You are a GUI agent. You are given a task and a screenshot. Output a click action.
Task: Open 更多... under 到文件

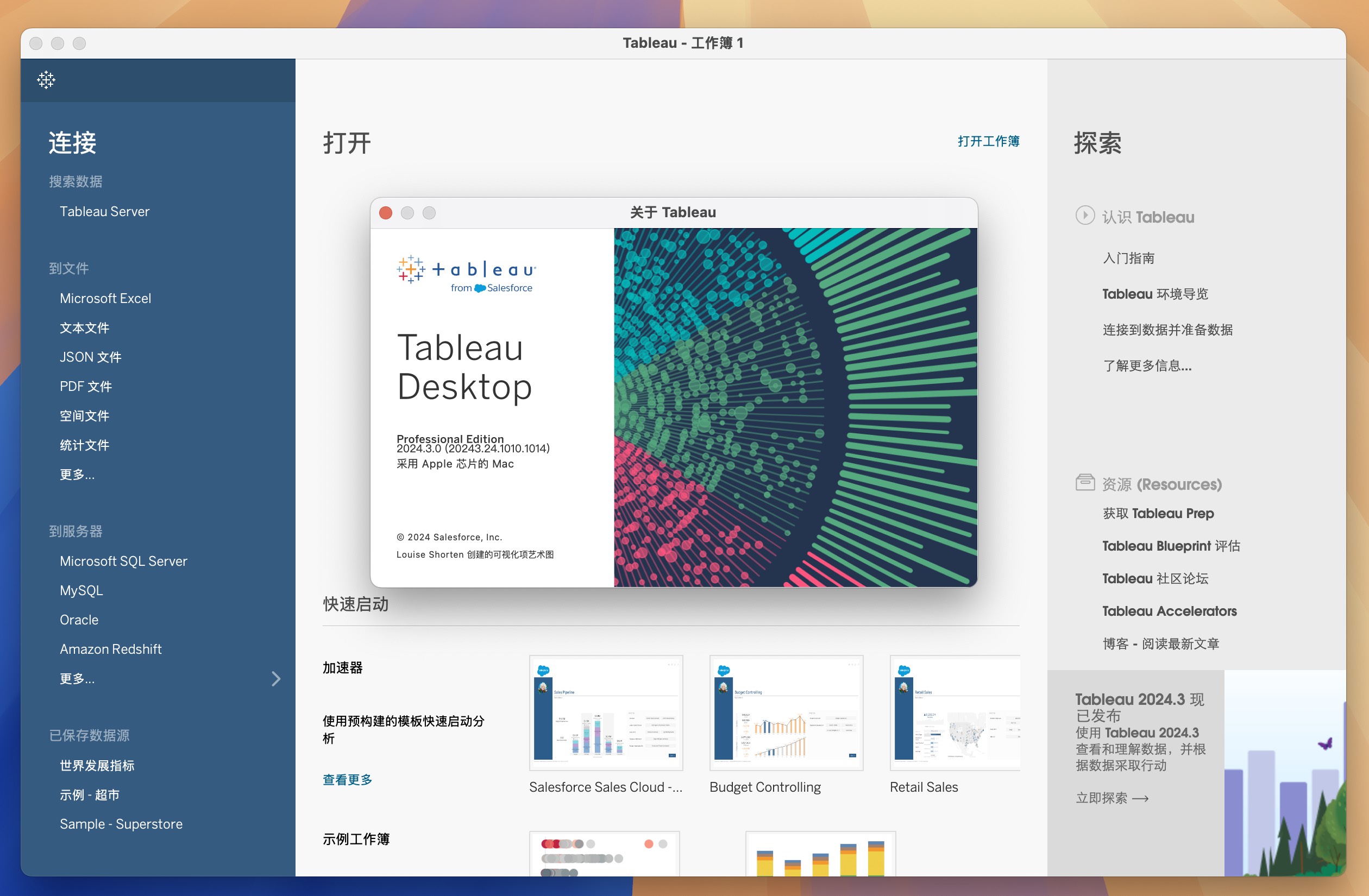tap(77, 475)
